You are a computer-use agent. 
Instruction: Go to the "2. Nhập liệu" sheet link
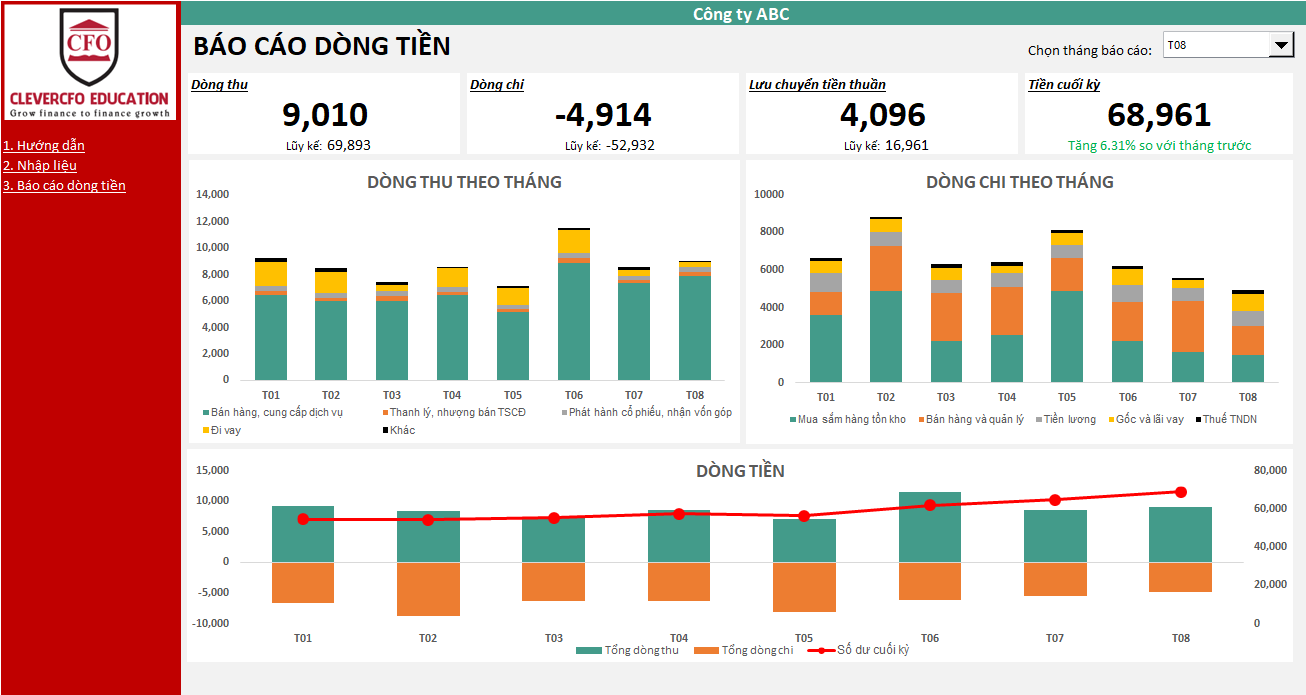[40, 166]
